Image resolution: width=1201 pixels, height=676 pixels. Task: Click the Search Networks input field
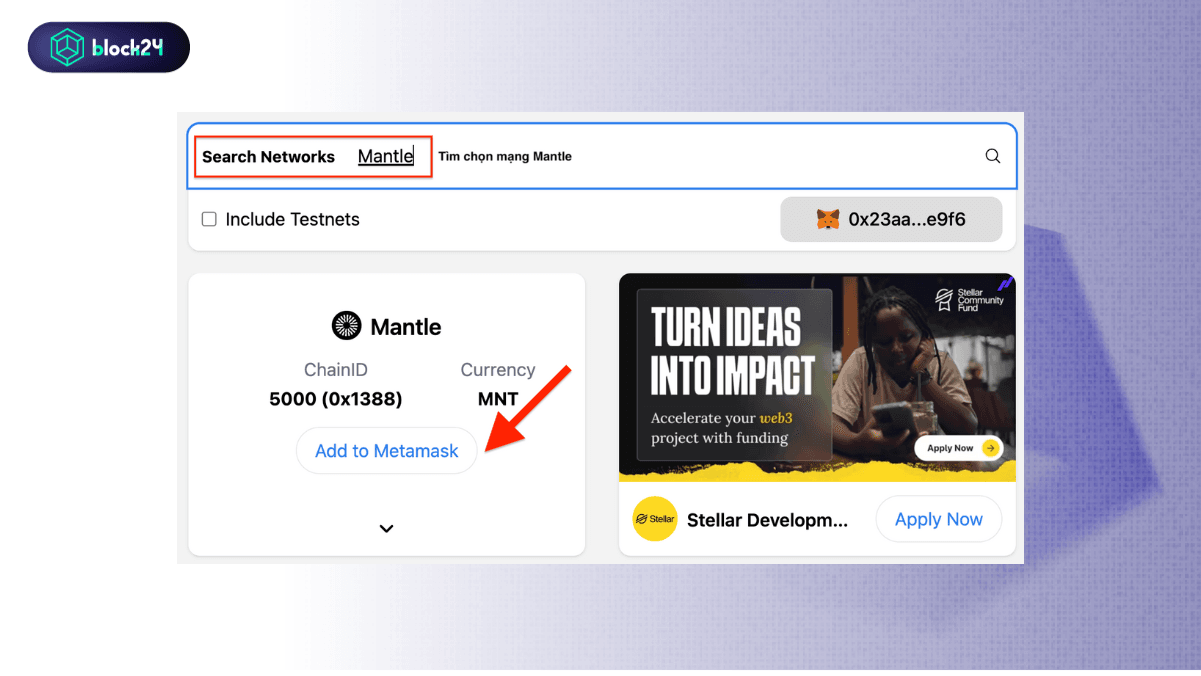[602, 156]
